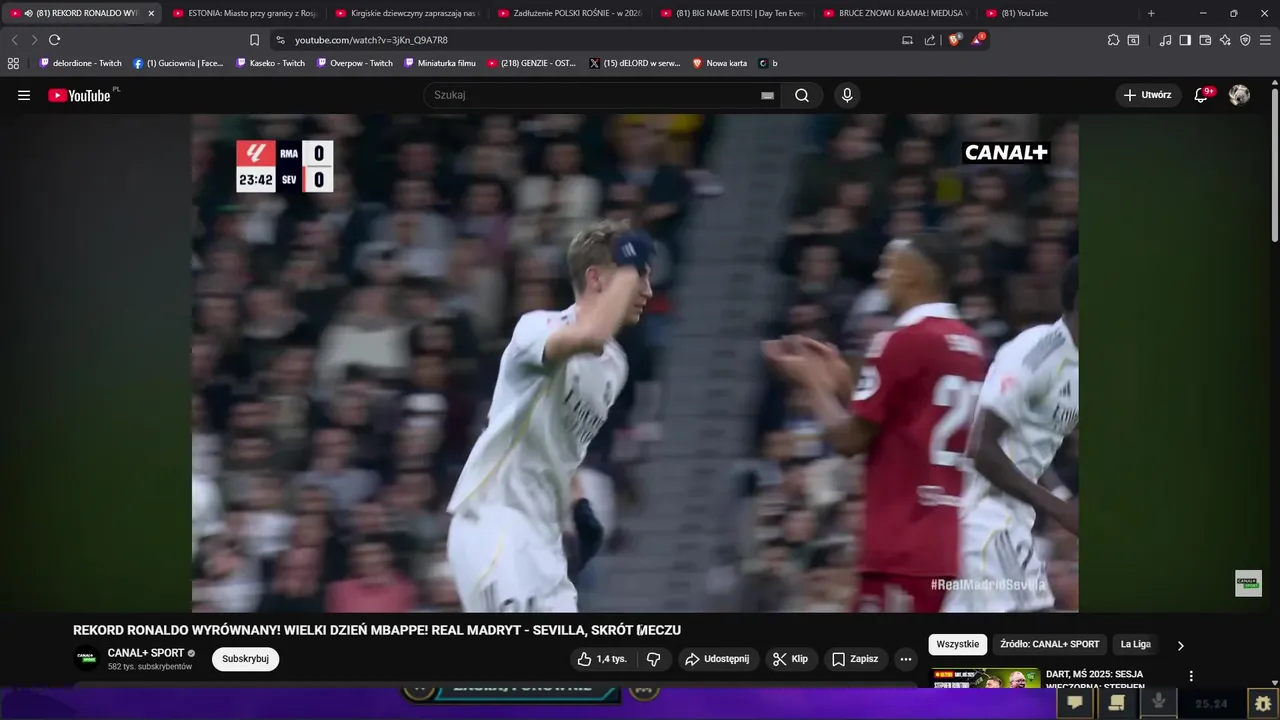Start voice search with the microphone
The image size is (1280, 720).
click(x=847, y=95)
